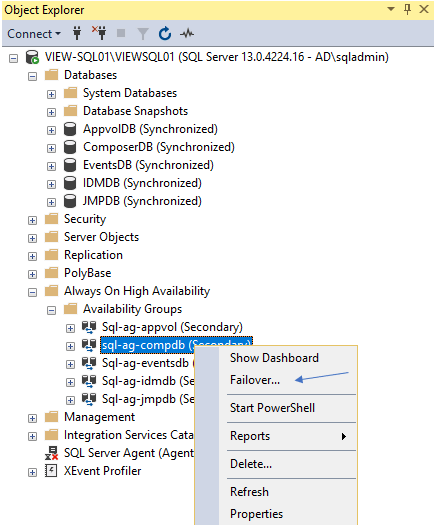This screenshot has height=528, width=434.
Task: Click the sql-ag-compdb availability group icon
Action: (89, 345)
